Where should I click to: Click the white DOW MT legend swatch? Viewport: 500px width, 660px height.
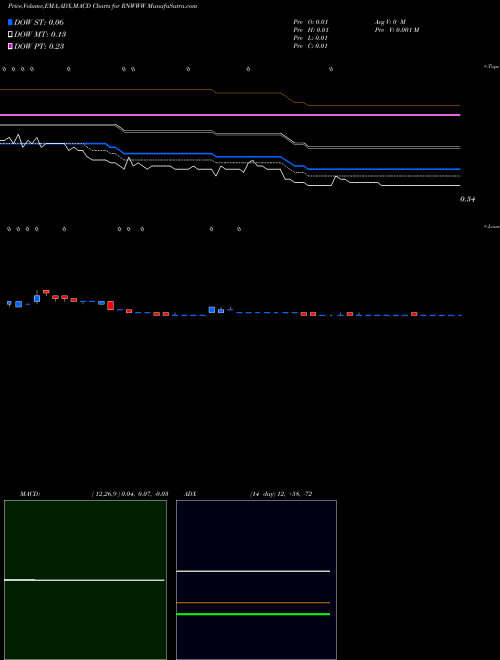tap(10, 34)
